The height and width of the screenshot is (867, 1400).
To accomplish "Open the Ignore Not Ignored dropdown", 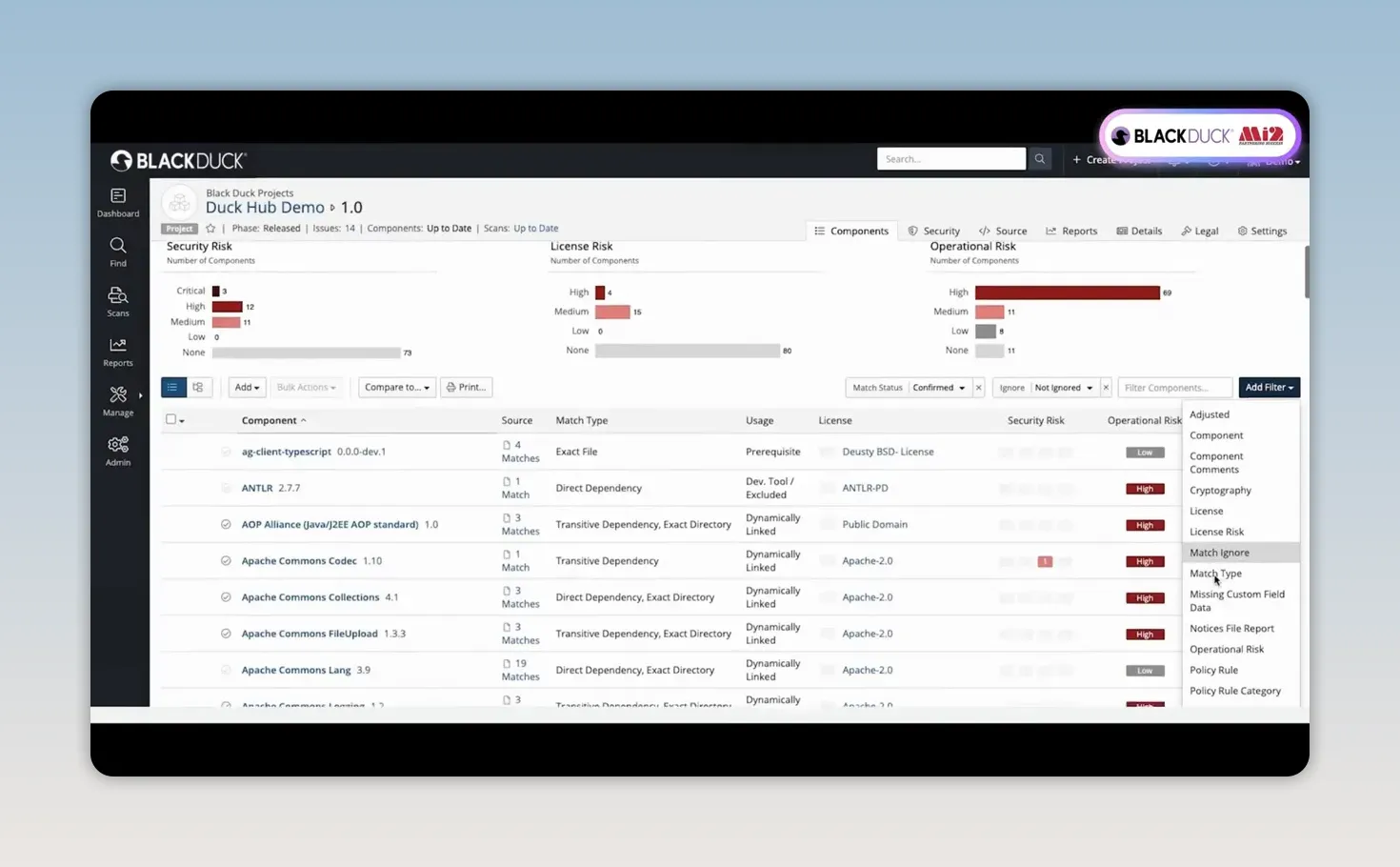I will [x=1064, y=388].
